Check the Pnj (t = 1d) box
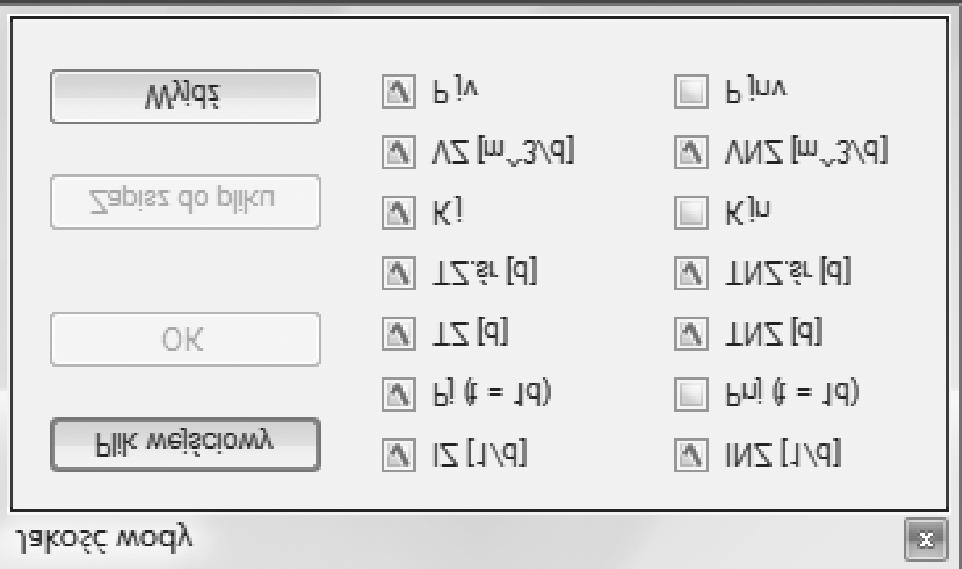Screen dimensions: 962x569 pyautogui.click(x=689, y=394)
